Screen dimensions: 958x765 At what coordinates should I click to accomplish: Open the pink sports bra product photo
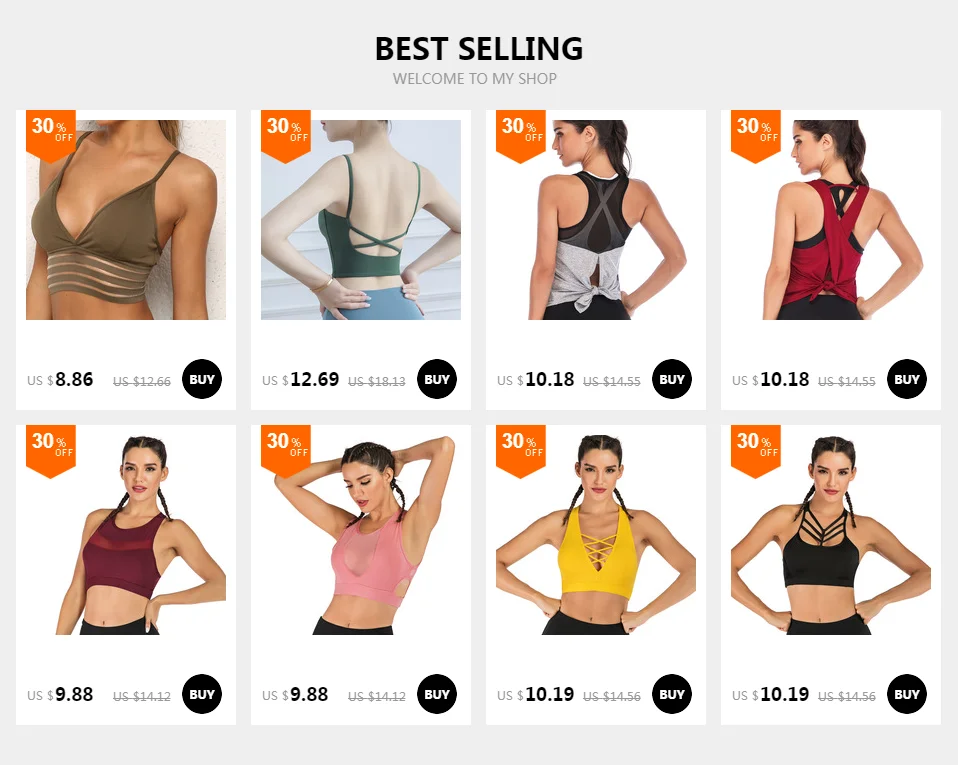(361, 535)
